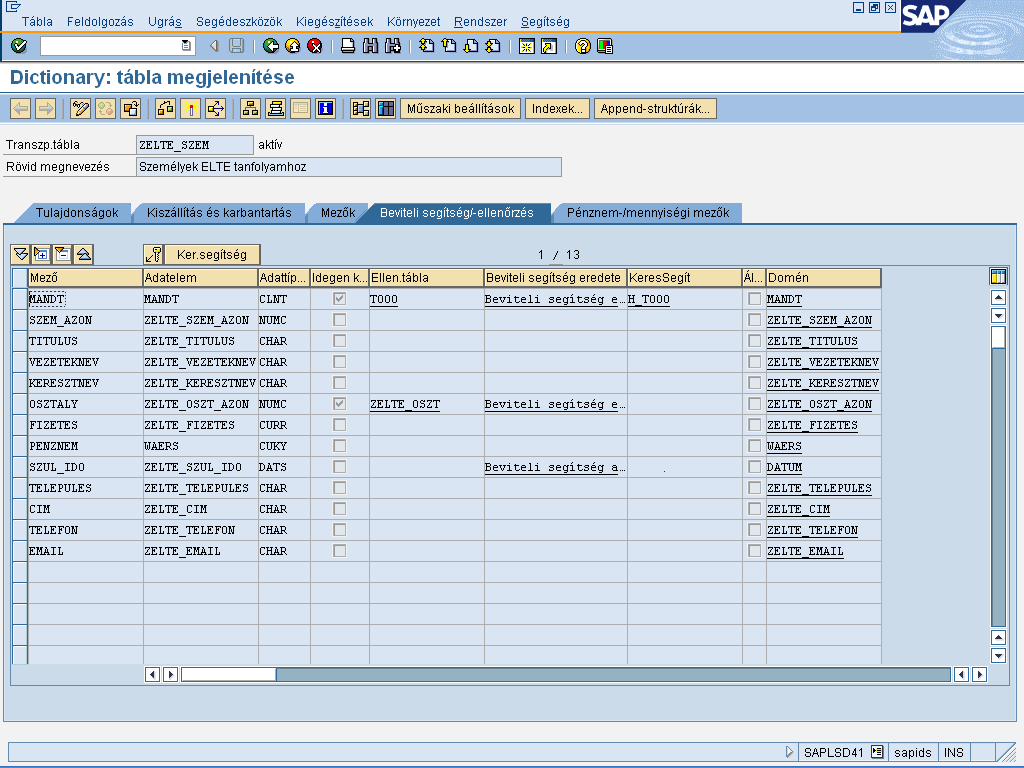Open the H_T000 search help link
Image resolution: width=1024 pixels, height=768 pixels.
[648, 299]
